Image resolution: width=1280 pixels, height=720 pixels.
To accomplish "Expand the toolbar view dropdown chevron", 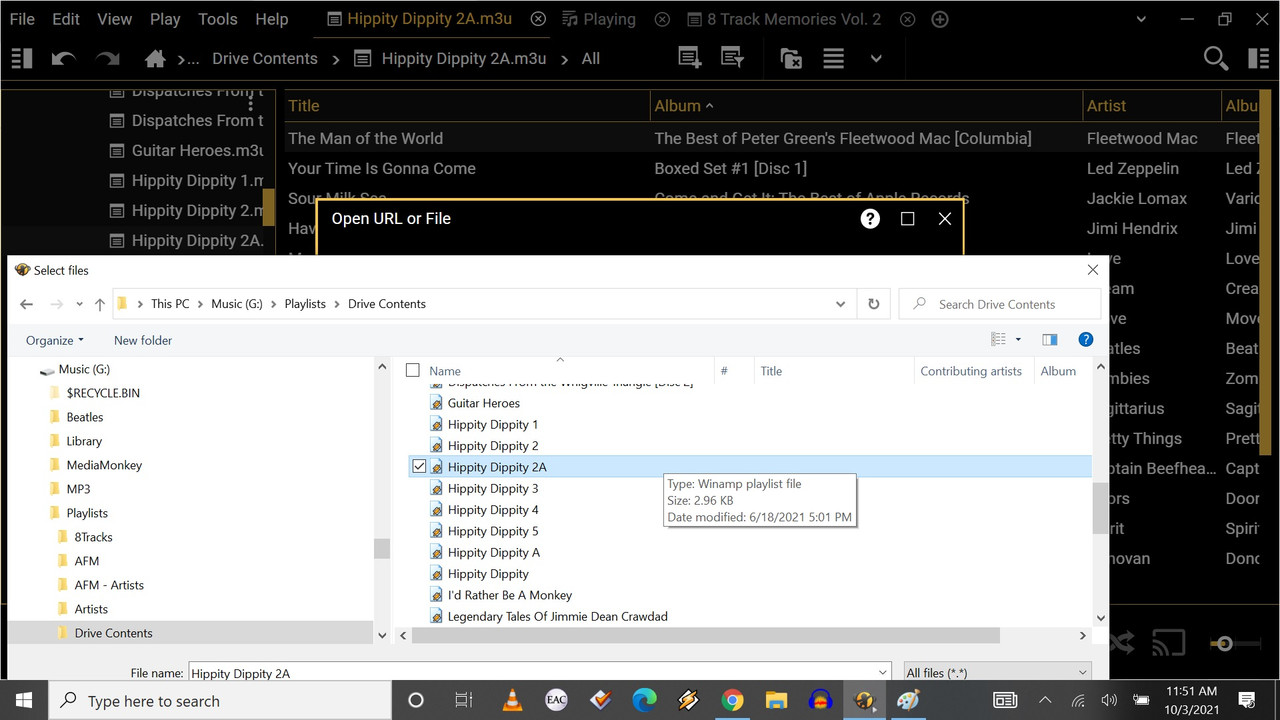I will click(x=876, y=59).
